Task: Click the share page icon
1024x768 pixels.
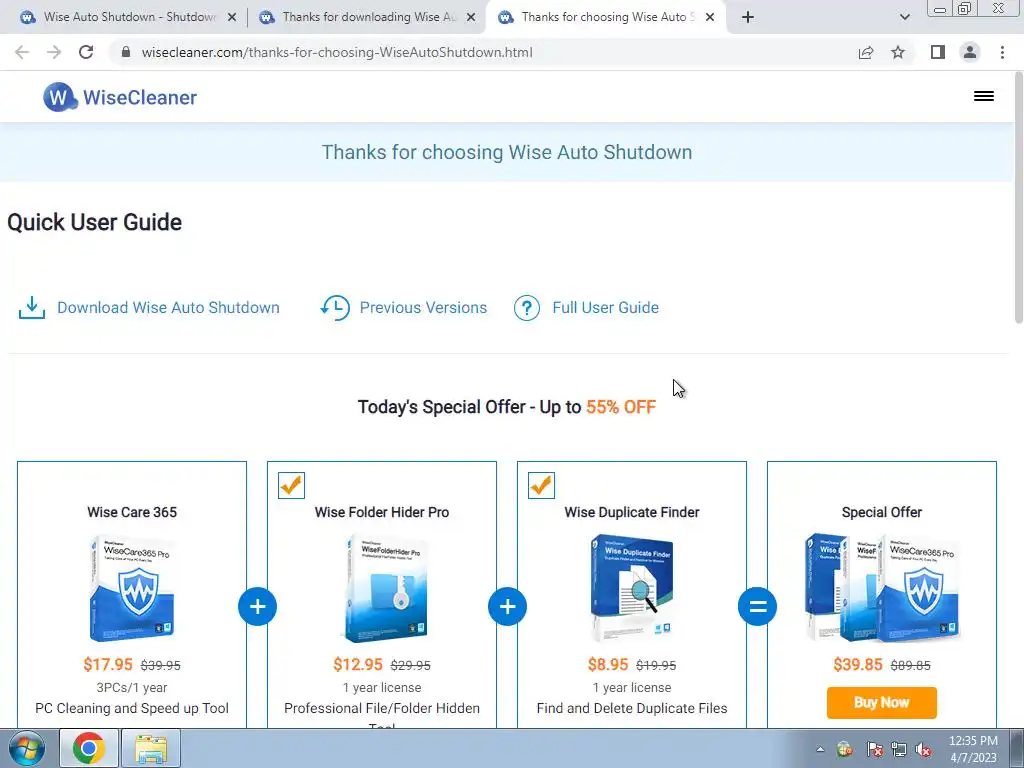Action: 866,52
